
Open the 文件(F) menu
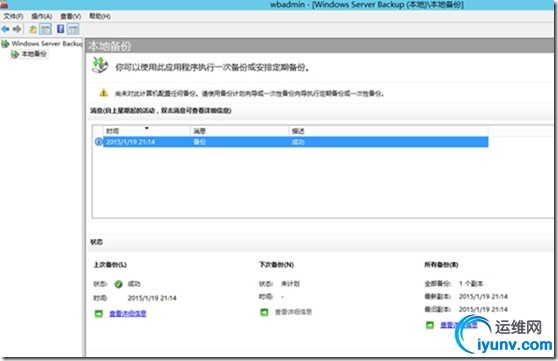[x=13, y=16]
